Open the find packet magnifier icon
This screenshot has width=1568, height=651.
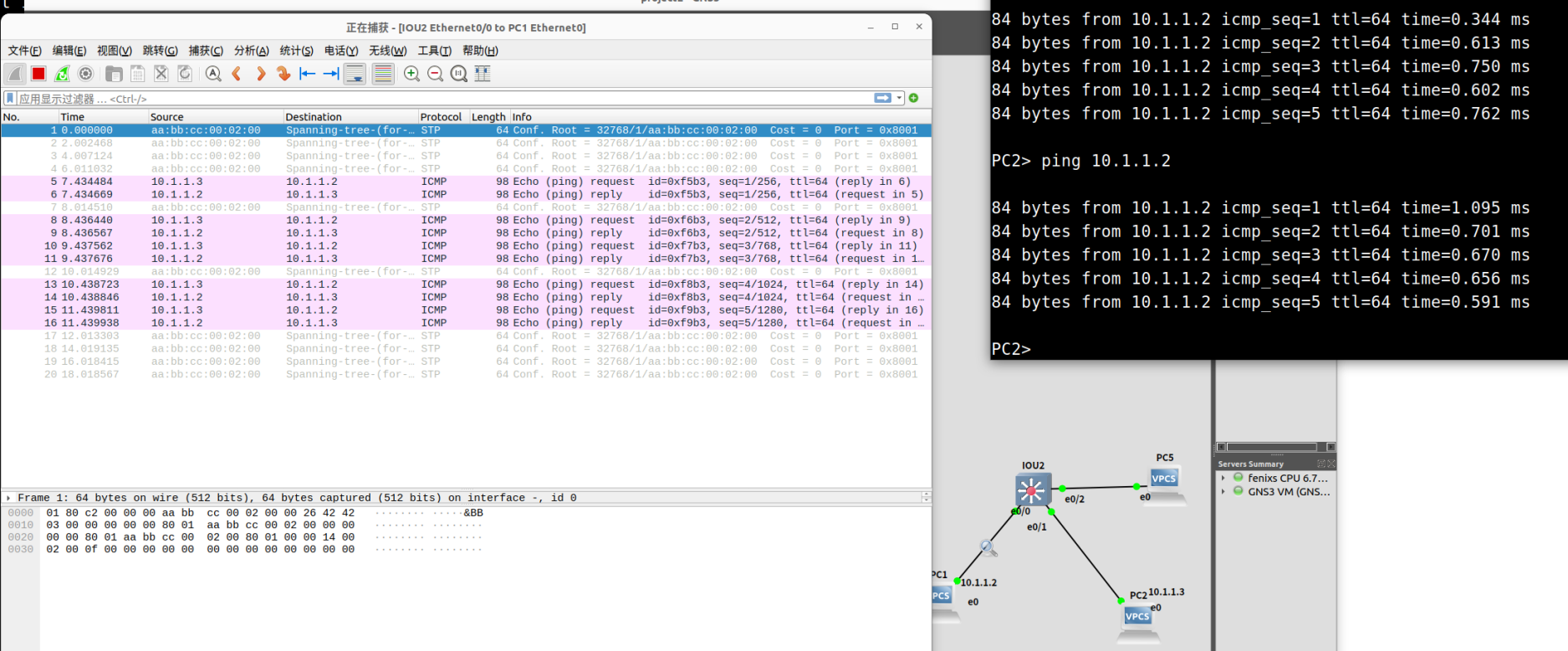[213, 74]
